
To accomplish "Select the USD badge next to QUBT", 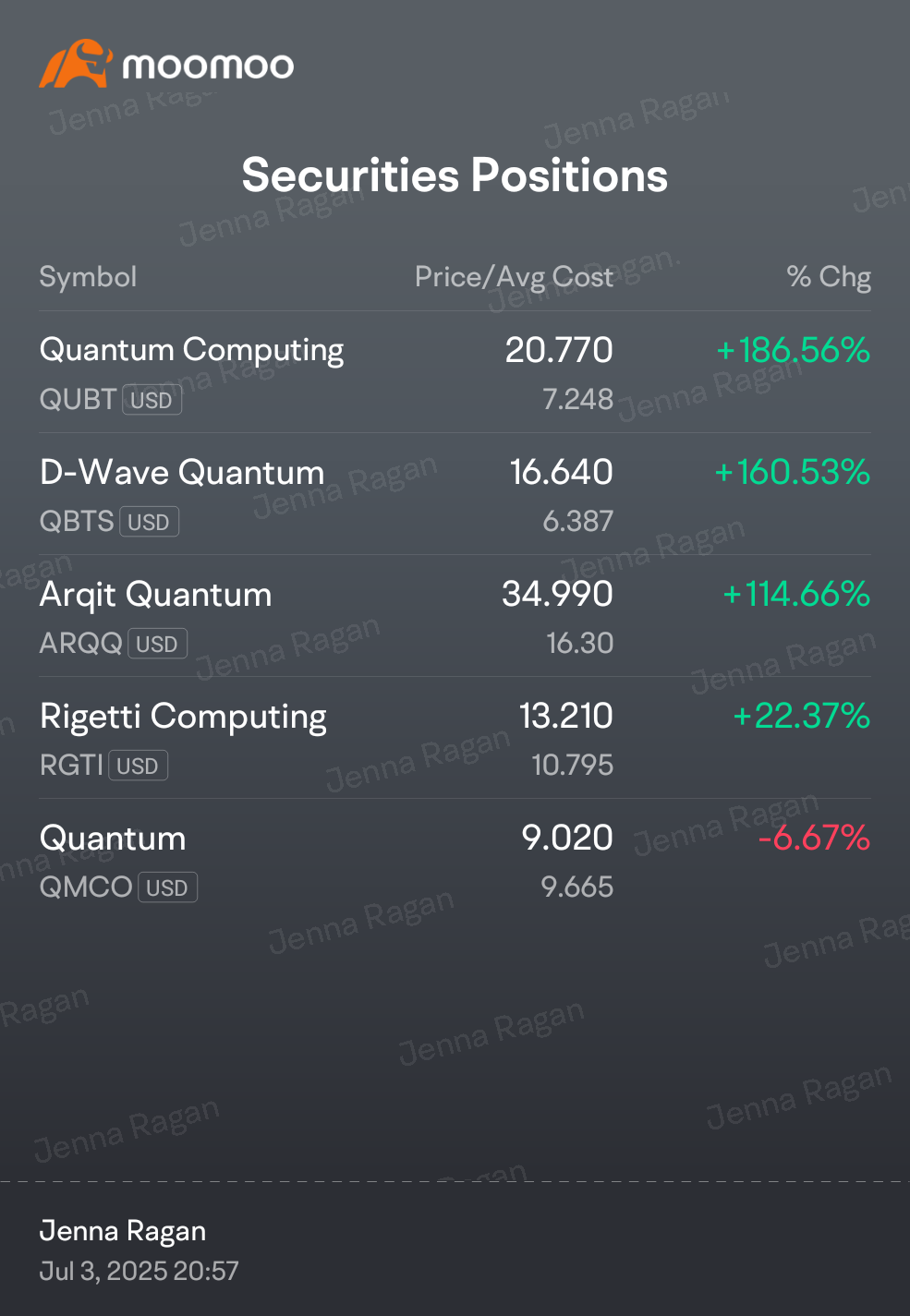I will coord(152,400).
